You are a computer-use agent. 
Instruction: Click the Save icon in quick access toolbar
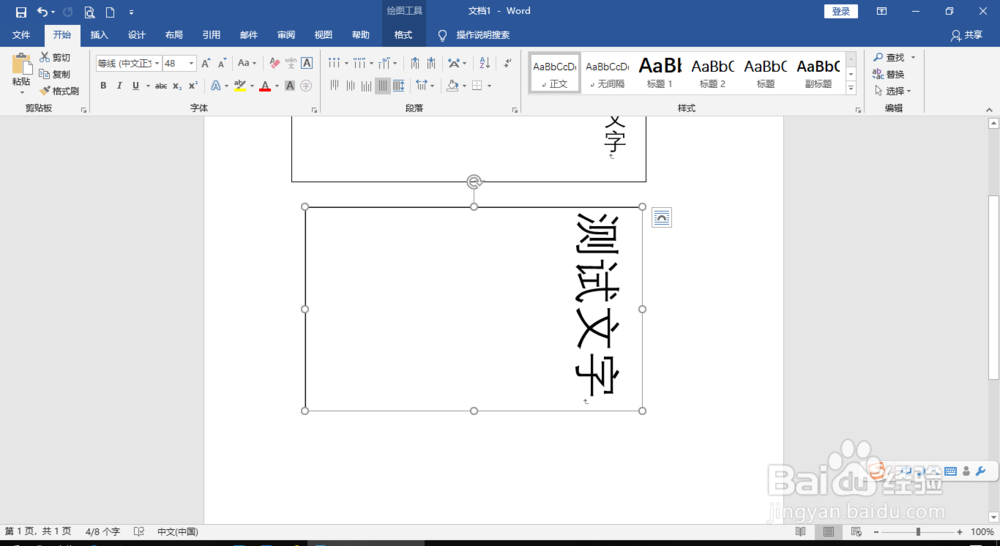pyautogui.click(x=21, y=12)
